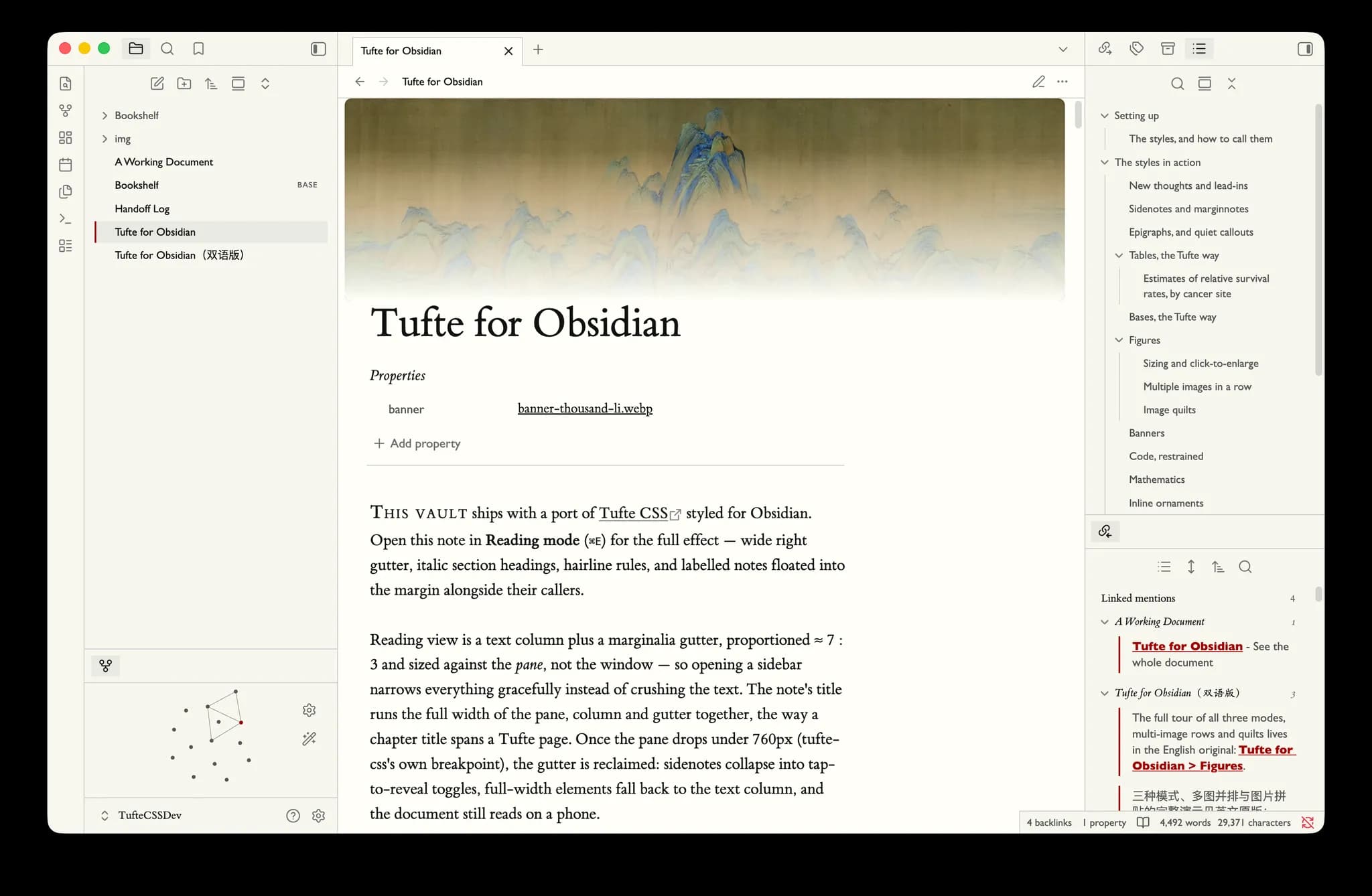This screenshot has width=1372, height=896.
Task: Open the tags panel tab
Action: pos(1137,48)
